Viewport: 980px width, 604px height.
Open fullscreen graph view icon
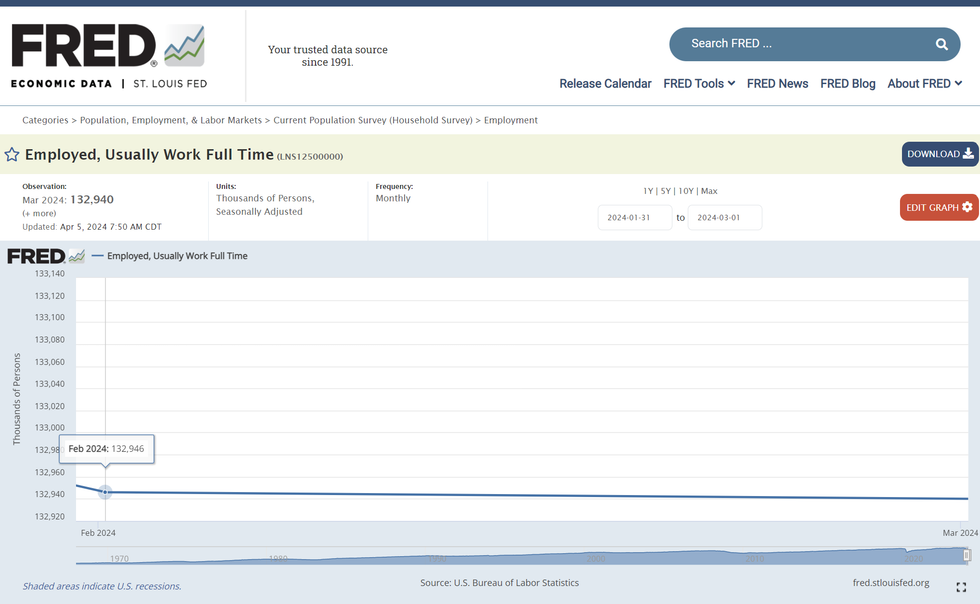[961, 587]
